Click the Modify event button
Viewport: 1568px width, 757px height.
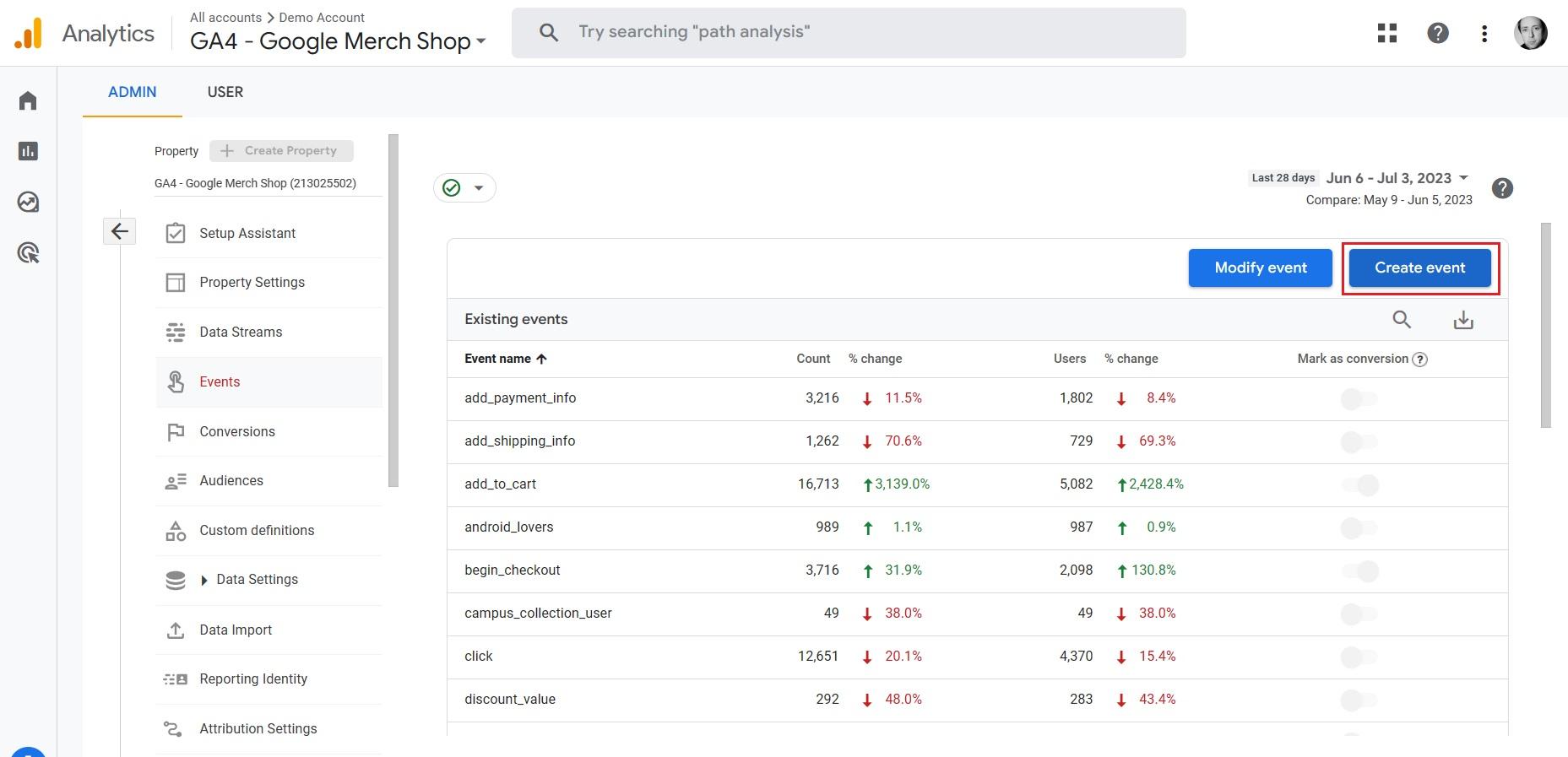pyautogui.click(x=1261, y=268)
